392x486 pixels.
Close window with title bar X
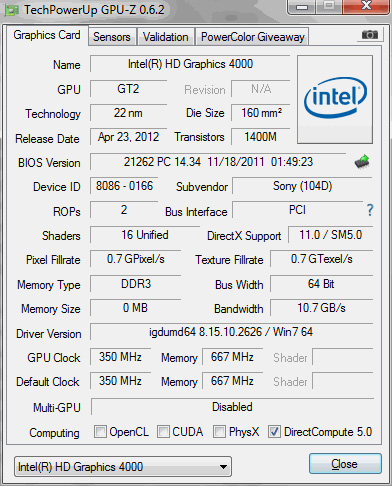click(366, 6)
